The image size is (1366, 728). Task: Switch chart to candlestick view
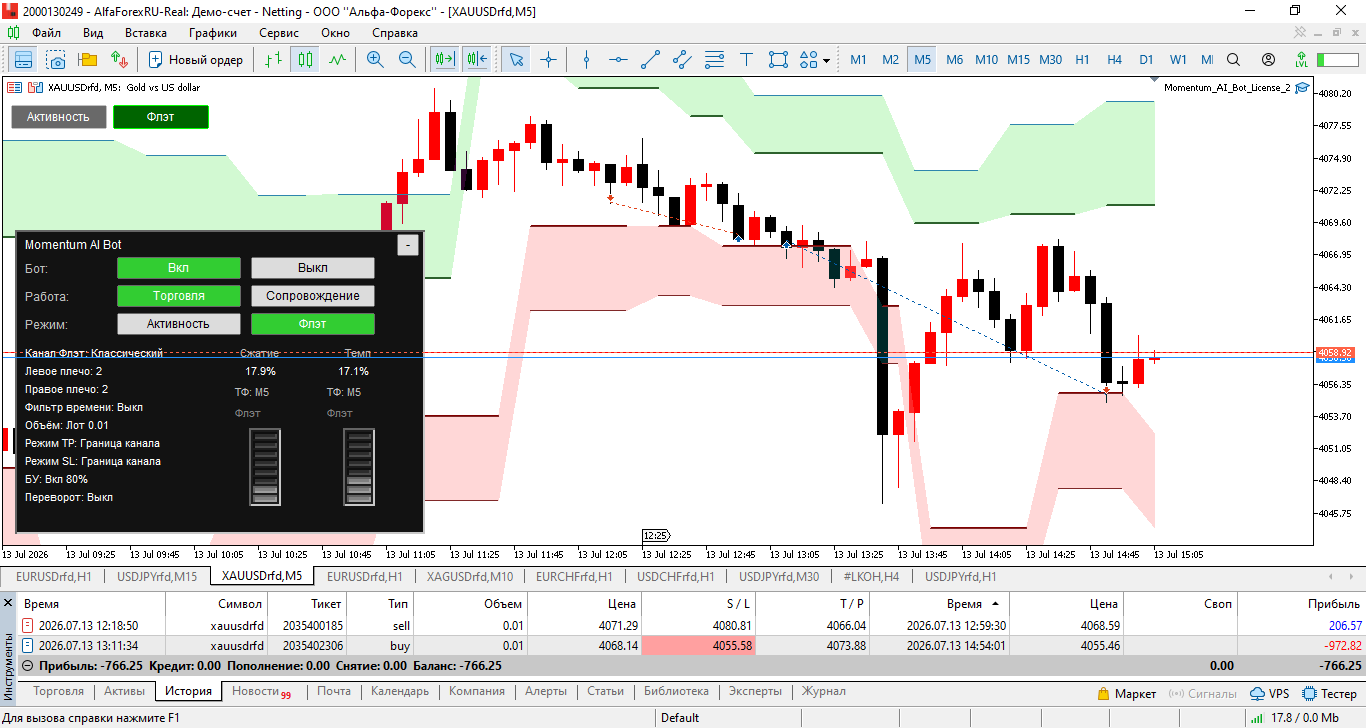(x=305, y=60)
